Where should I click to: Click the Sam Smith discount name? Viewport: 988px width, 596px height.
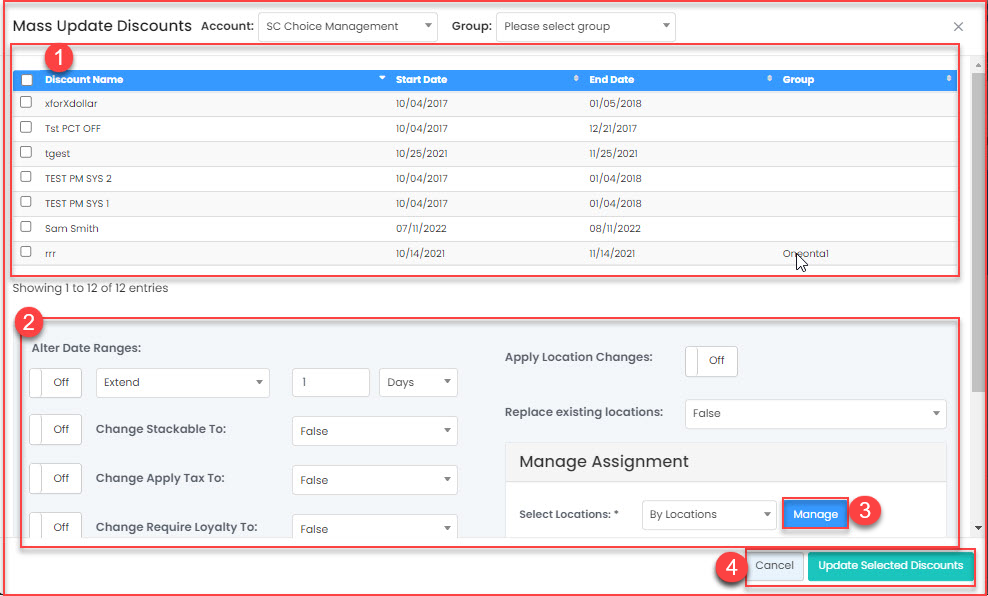click(72, 228)
